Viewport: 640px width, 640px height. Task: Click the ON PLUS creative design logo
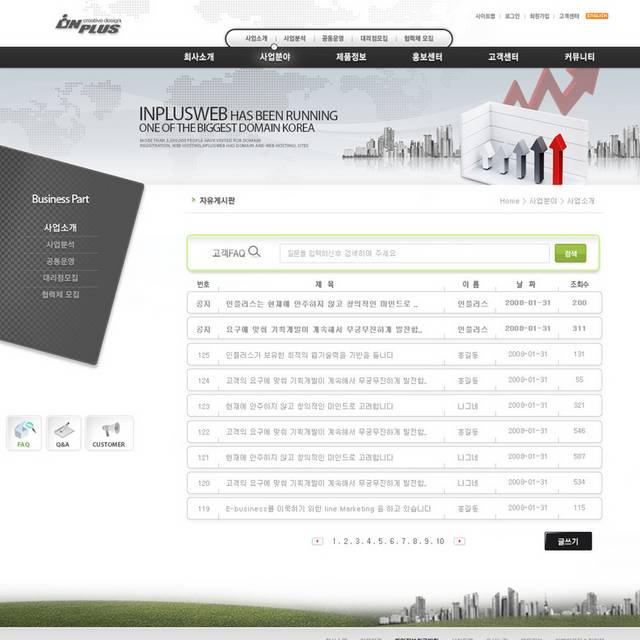(88, 24)
